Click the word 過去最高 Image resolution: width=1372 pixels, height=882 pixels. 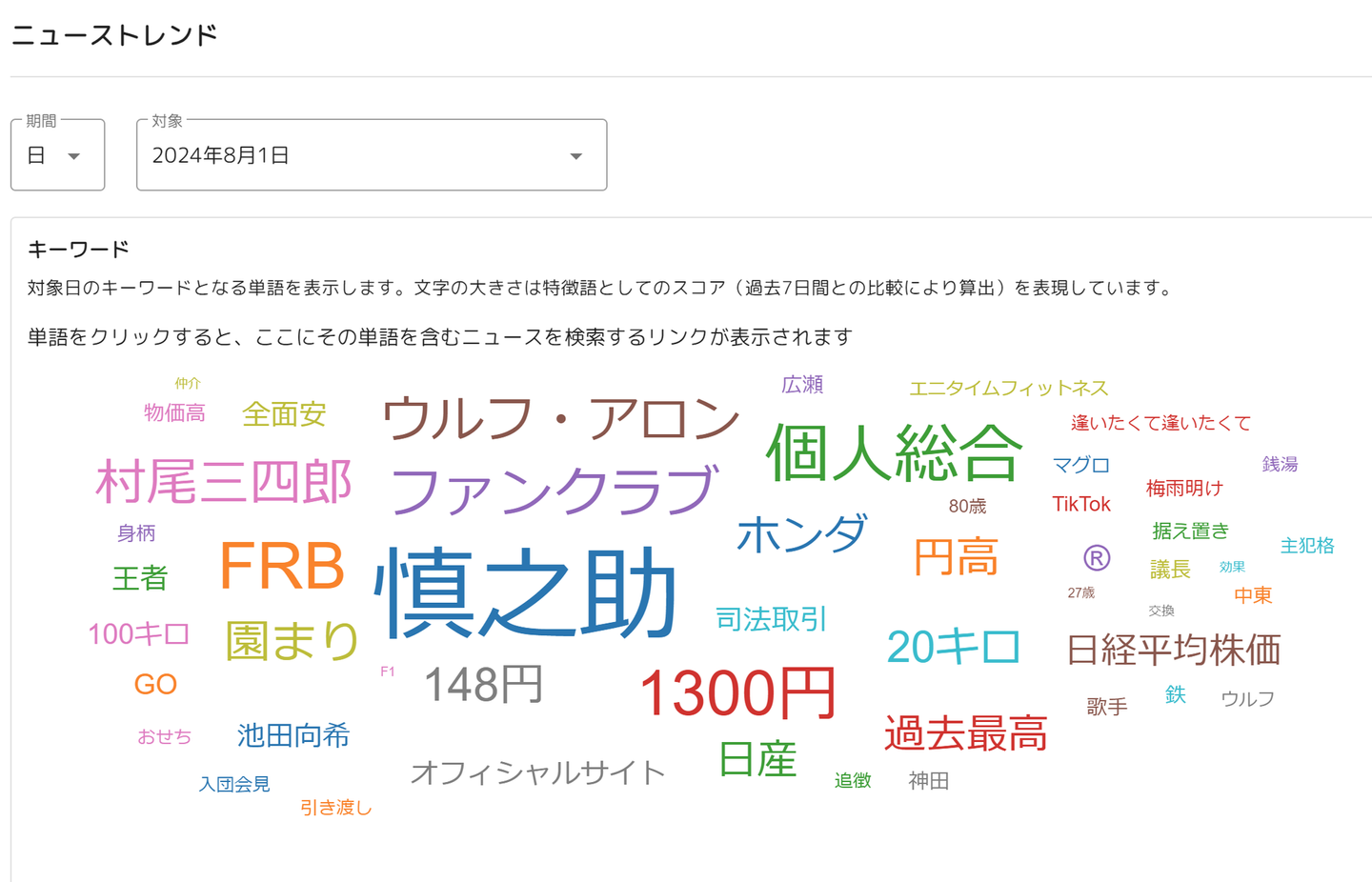tap(965, 733)
